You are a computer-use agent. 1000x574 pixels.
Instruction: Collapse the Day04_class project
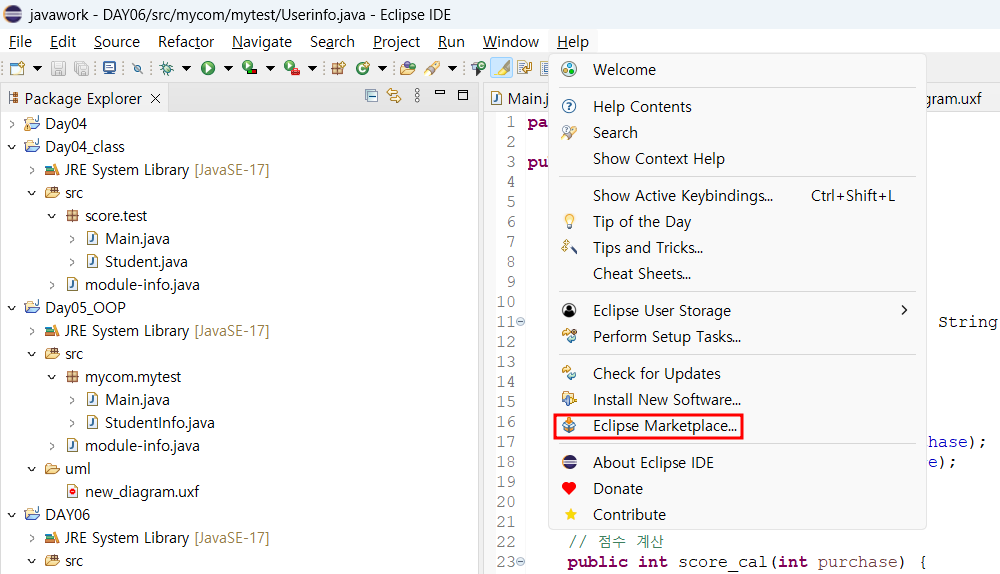click(x=11, y=147)
